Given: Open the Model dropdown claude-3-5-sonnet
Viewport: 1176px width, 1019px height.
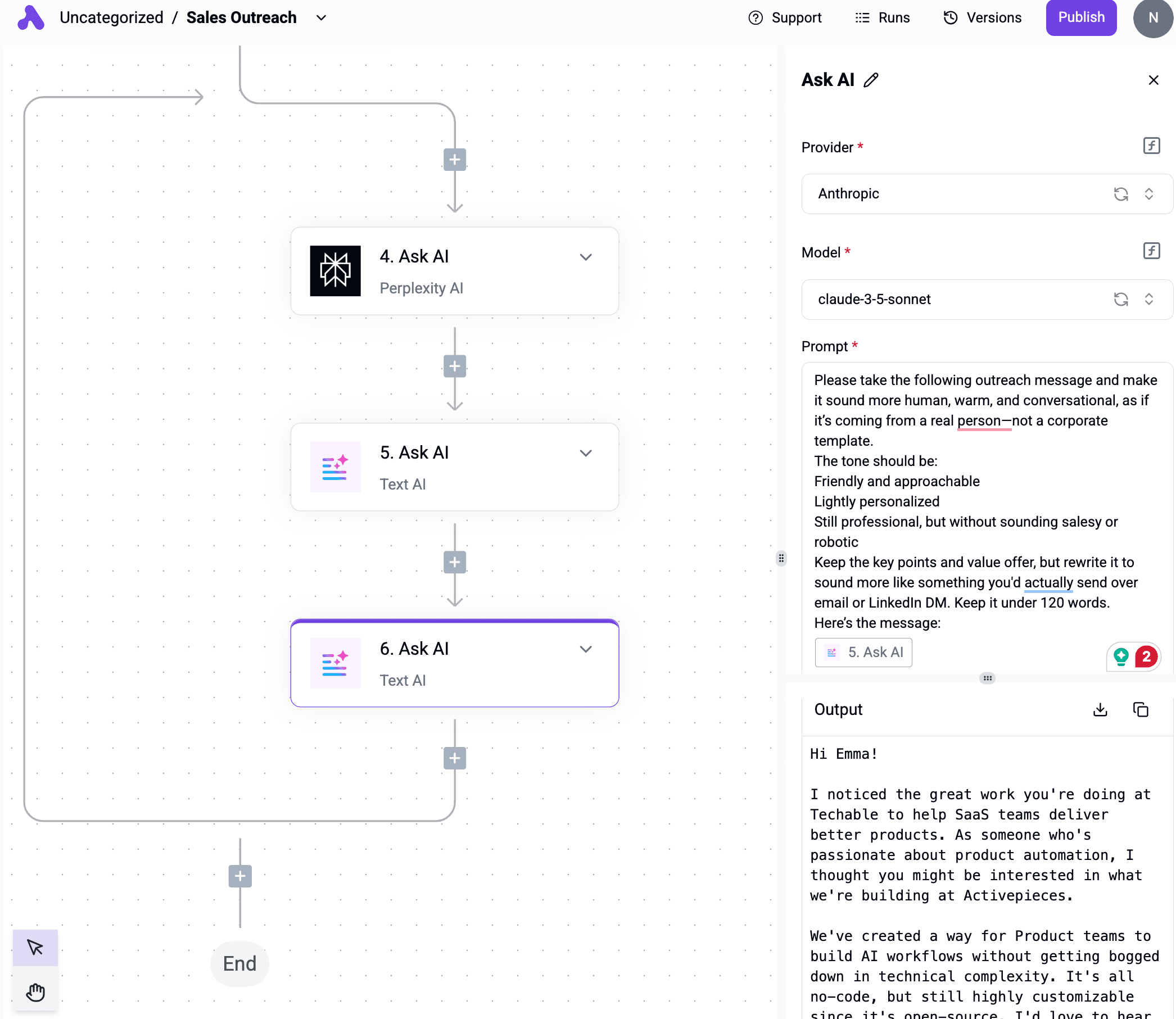Looking at the screenshot, I should coord(987,299).
